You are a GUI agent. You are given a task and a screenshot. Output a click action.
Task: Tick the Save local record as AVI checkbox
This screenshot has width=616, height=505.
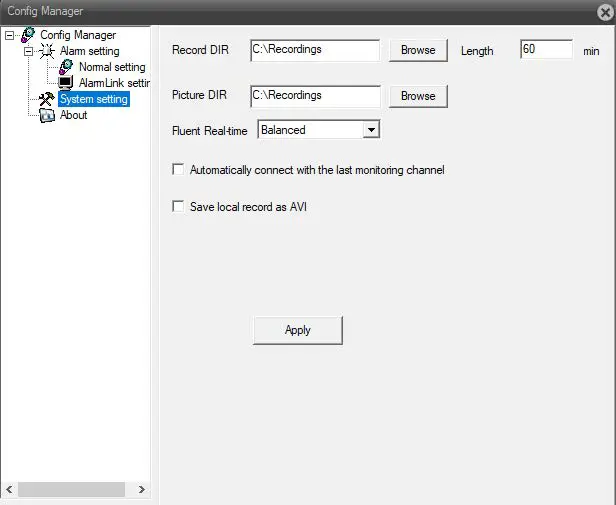coord(178,206)
